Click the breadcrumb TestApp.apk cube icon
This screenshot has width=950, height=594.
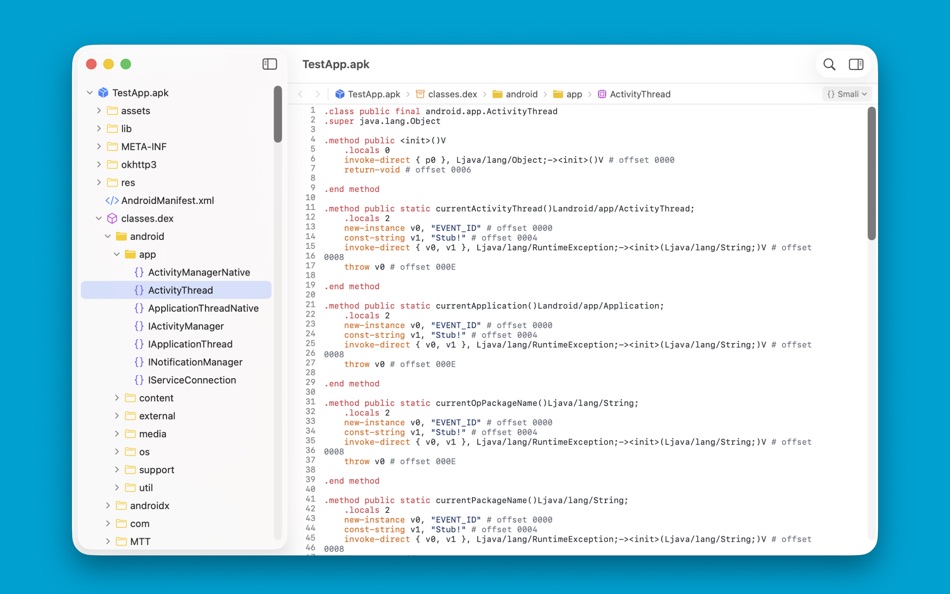pos(340,94)
